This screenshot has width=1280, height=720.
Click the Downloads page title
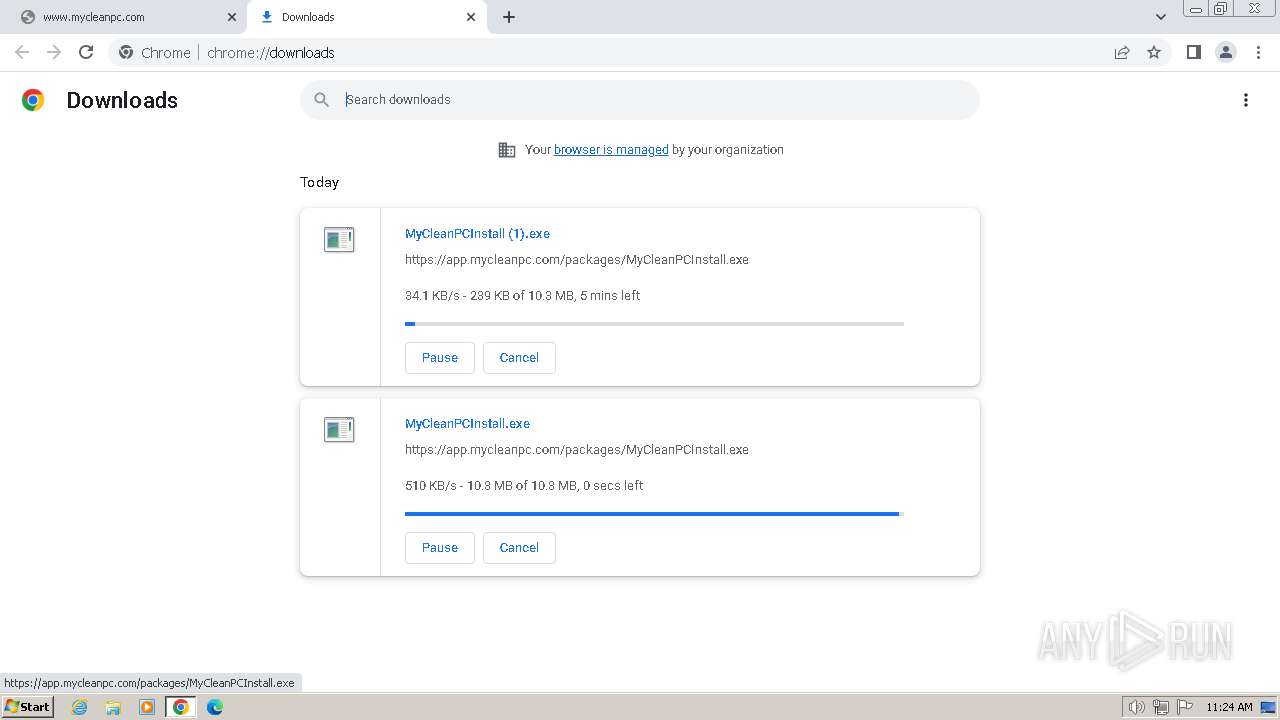point(122,100)
